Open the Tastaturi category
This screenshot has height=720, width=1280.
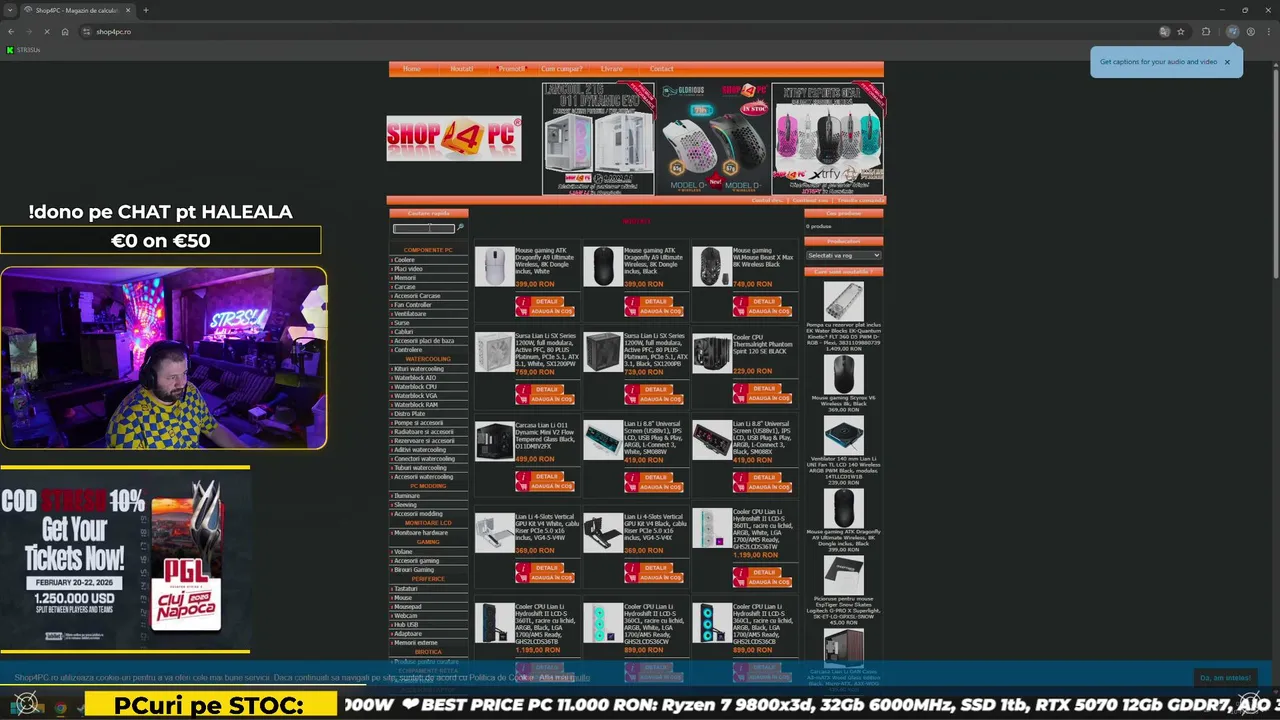click(x=406, y=589)
